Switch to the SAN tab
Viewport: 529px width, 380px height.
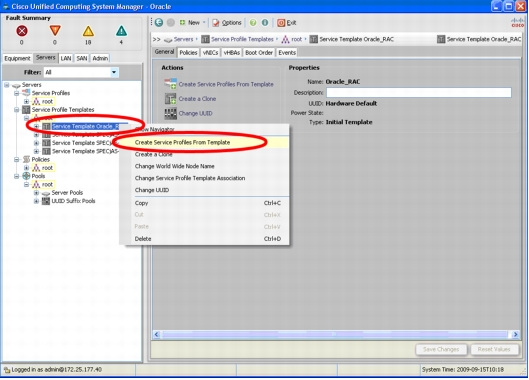pos(82,58)
